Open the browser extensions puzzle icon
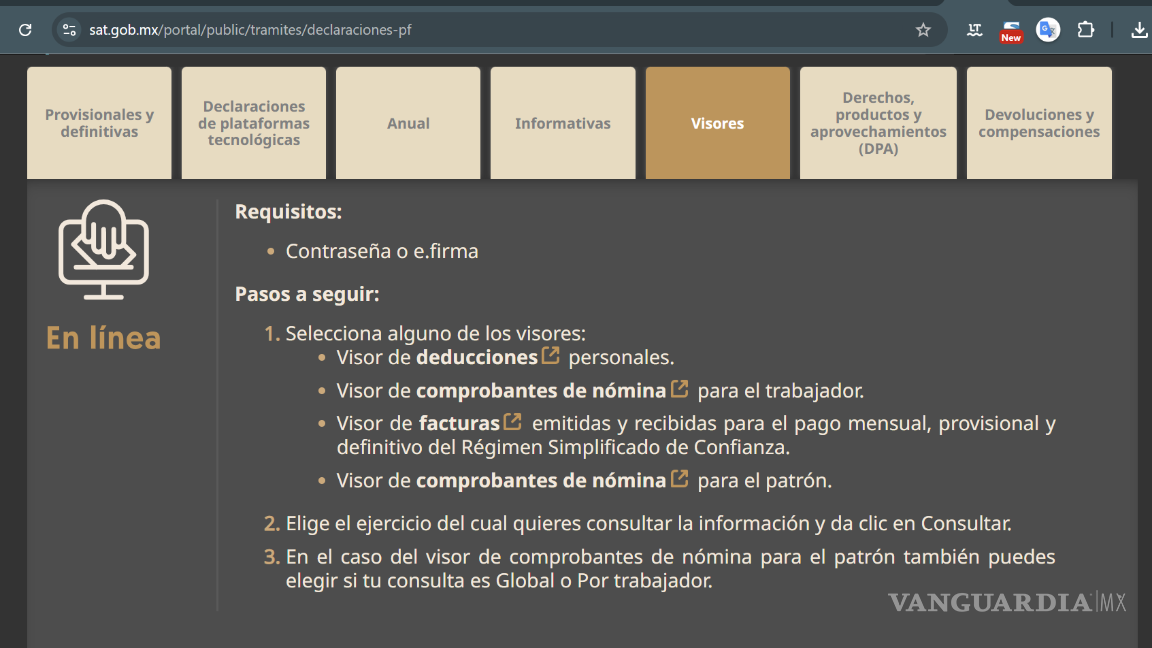The height and width of the screenshot is (648, 1152). coord(1085,30)
